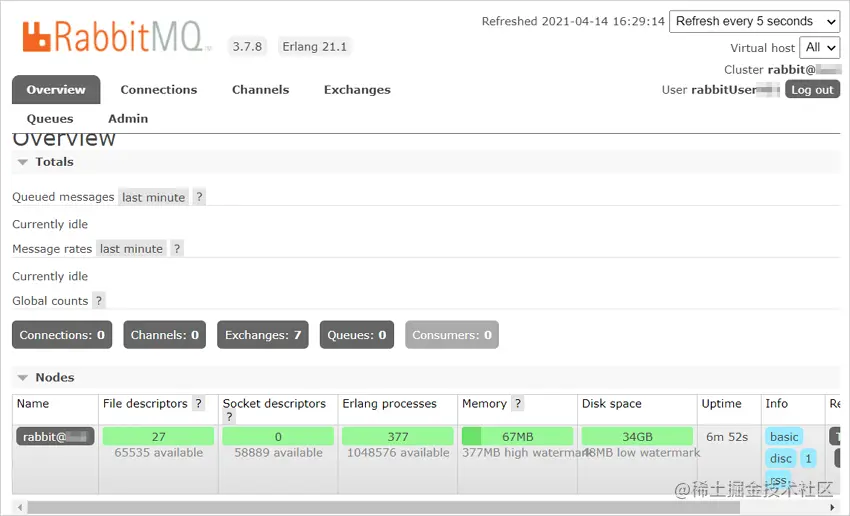Click the Consumers: 0 count button

point(452,335)
